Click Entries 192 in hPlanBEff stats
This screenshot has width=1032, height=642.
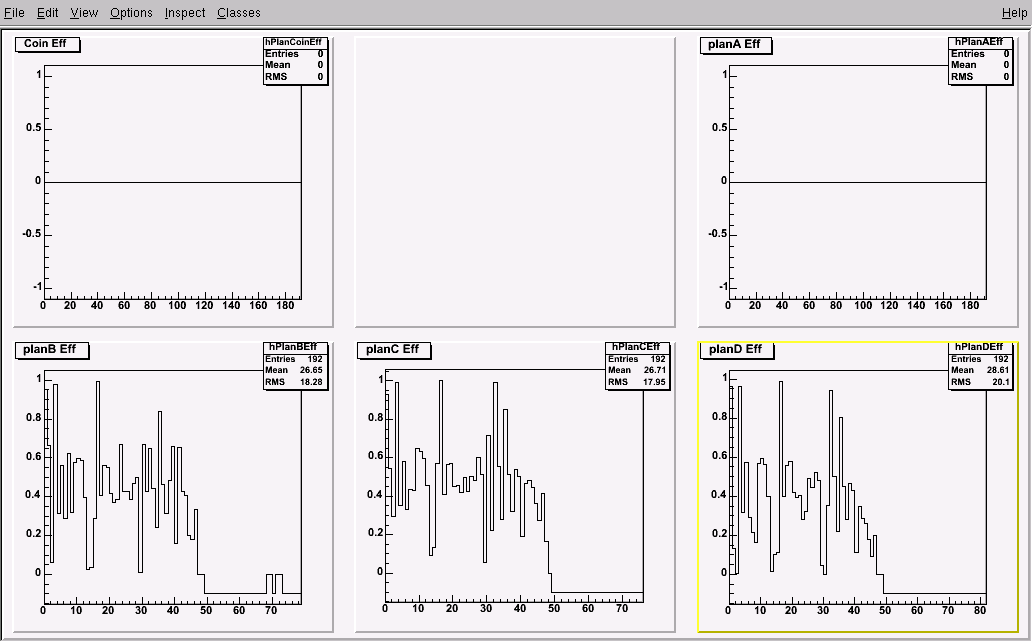(x=294, y=359)
